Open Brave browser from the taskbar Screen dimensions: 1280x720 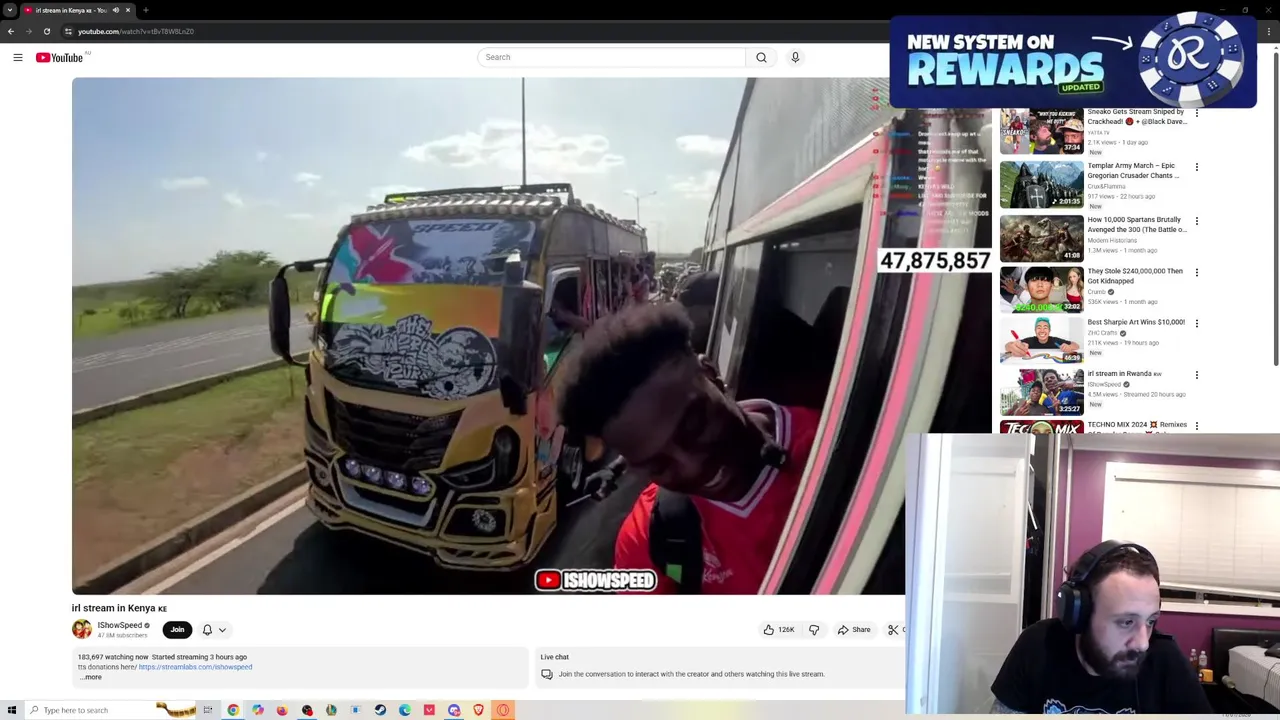pos(478,710)
